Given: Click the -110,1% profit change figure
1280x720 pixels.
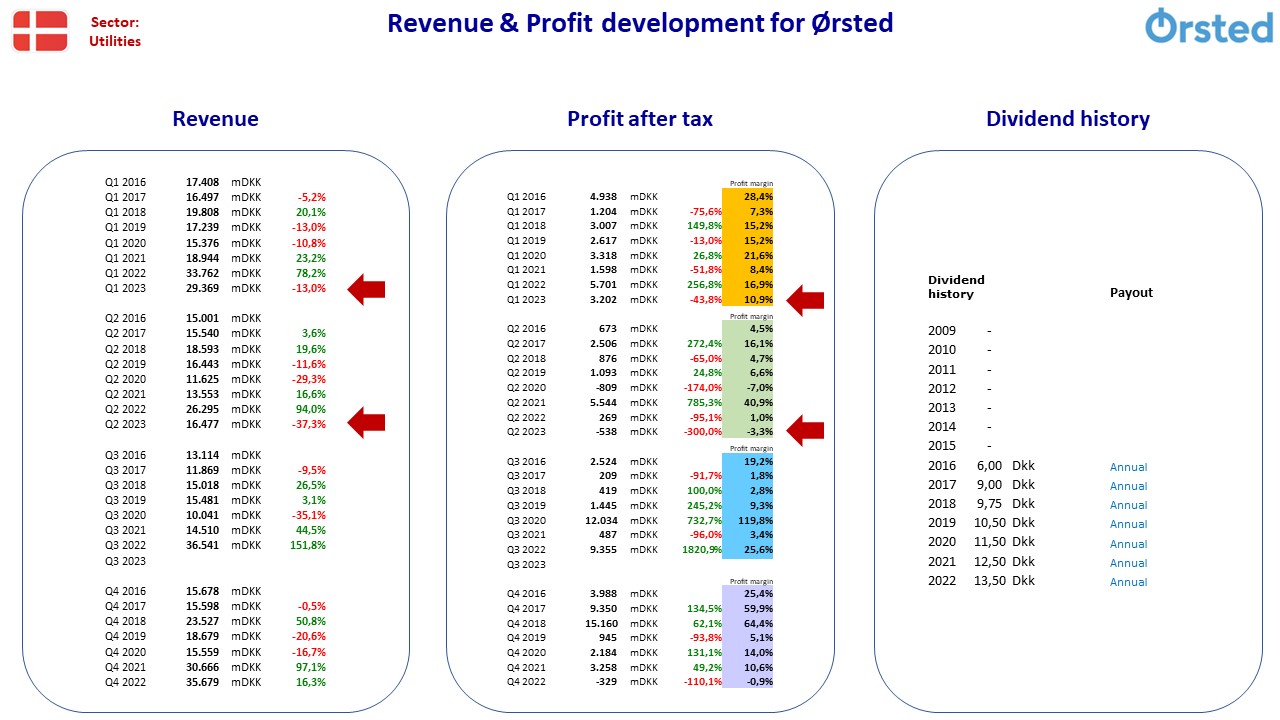Looking at the screenshot, I should click(x=702, y=682).
